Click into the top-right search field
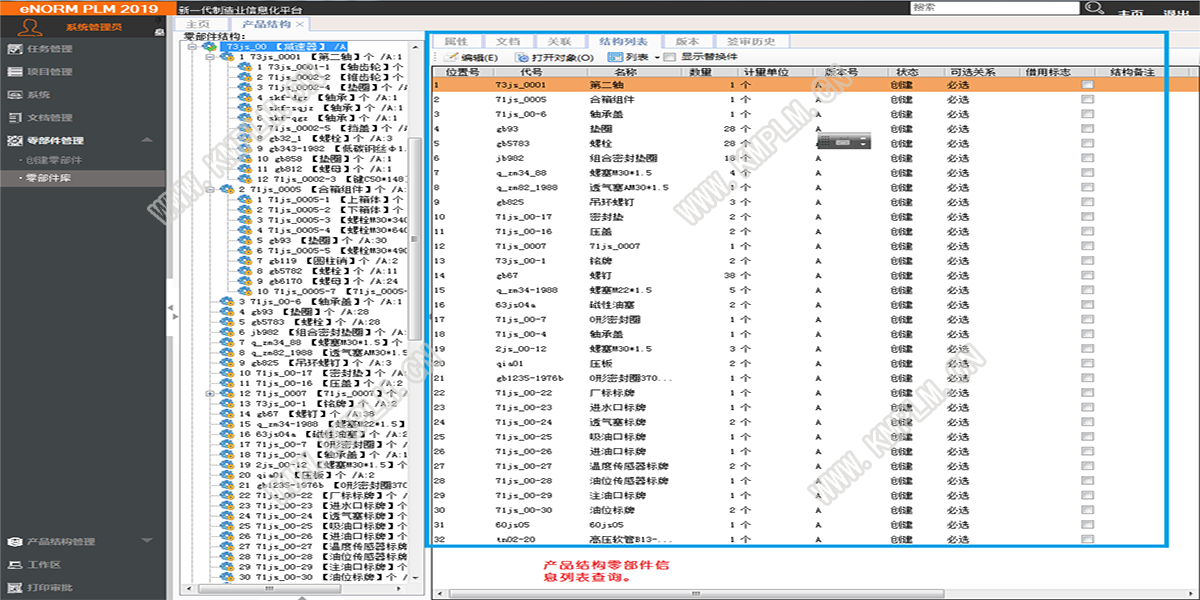The width and height of the screenshot is (1200, 600). (995, 7)
